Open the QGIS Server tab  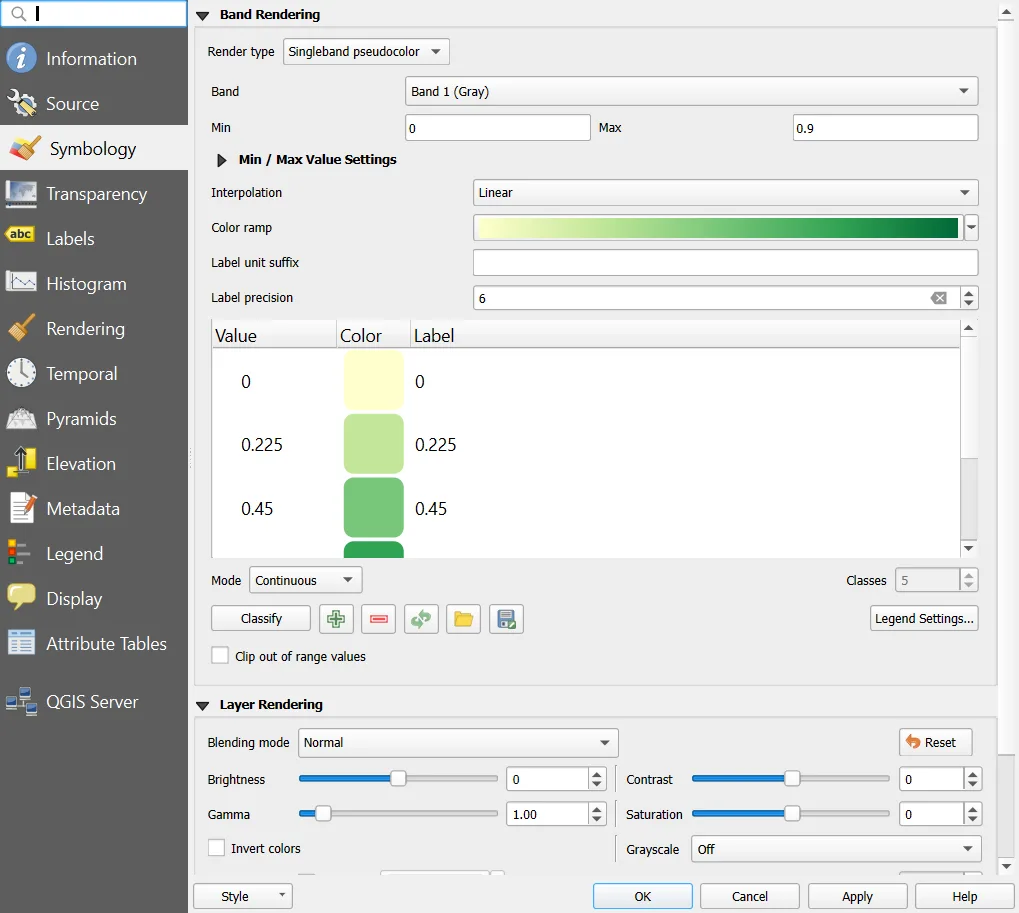point(94,702)
